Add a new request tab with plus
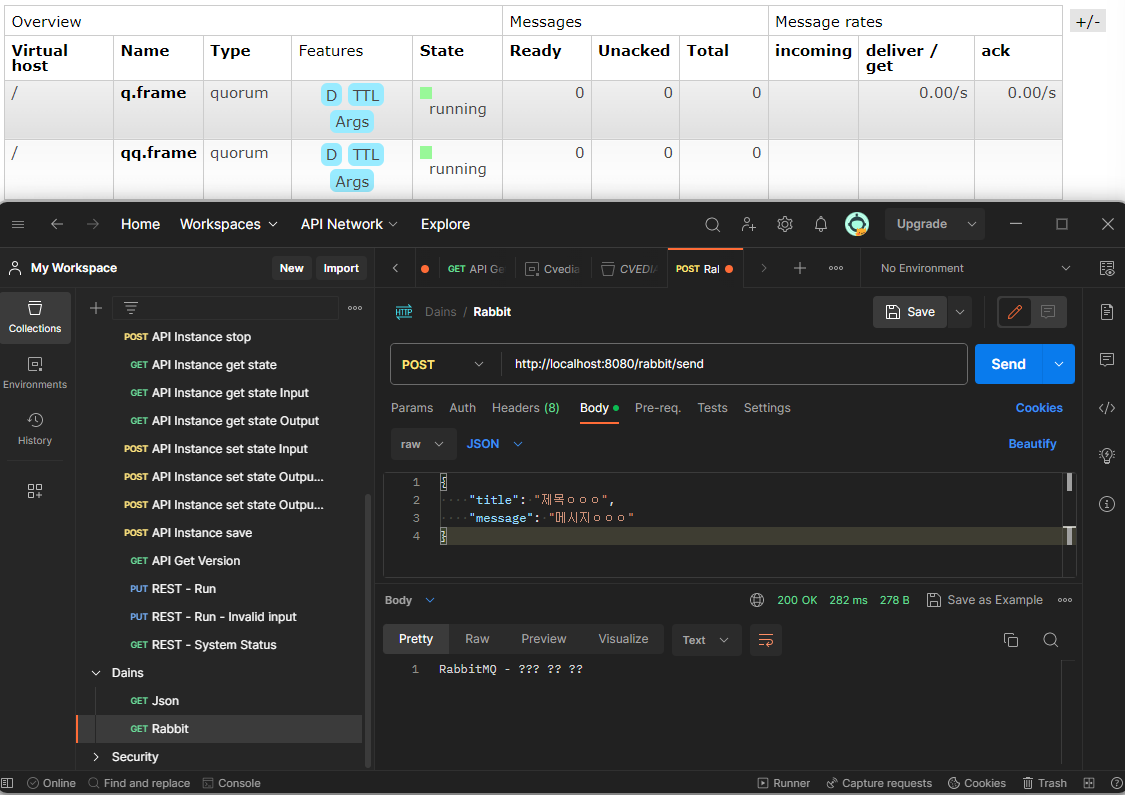 799,268
